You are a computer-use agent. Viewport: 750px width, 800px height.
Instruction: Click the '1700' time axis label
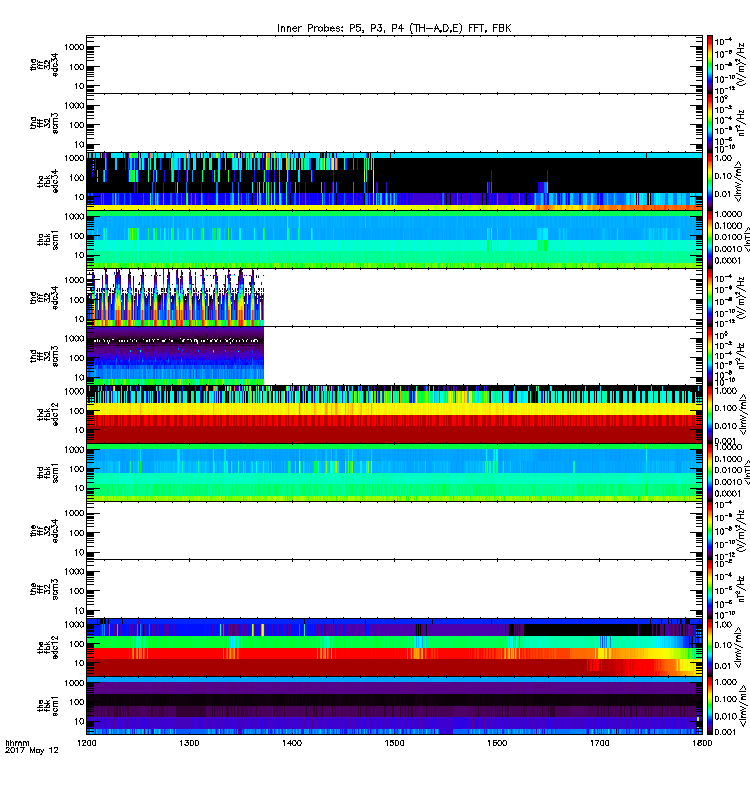pos(599,743)
